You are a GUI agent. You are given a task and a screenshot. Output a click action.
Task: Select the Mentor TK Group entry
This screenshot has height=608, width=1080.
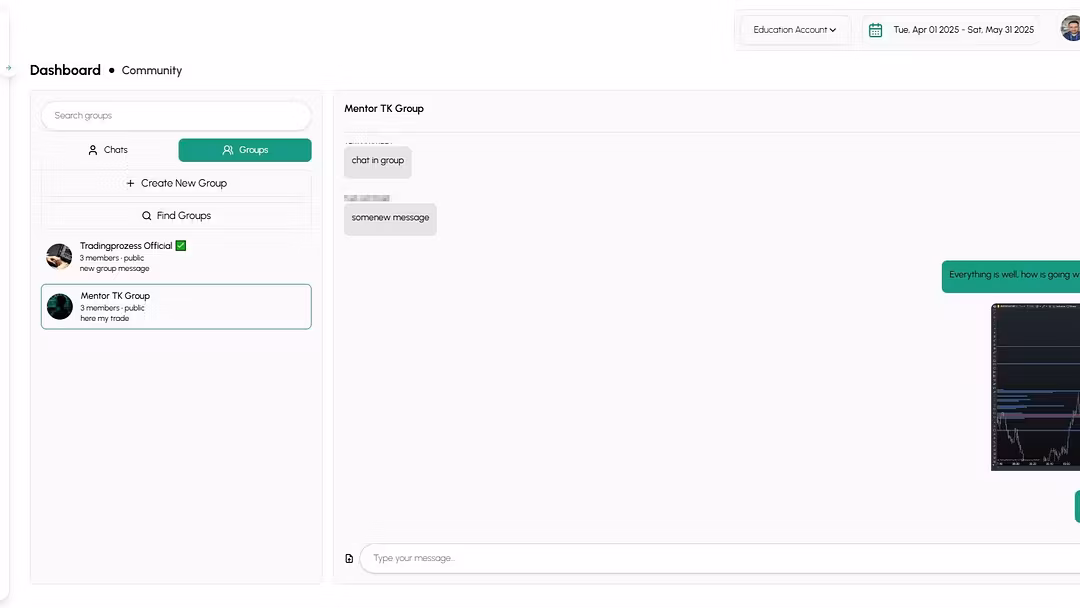pos(176,306)
